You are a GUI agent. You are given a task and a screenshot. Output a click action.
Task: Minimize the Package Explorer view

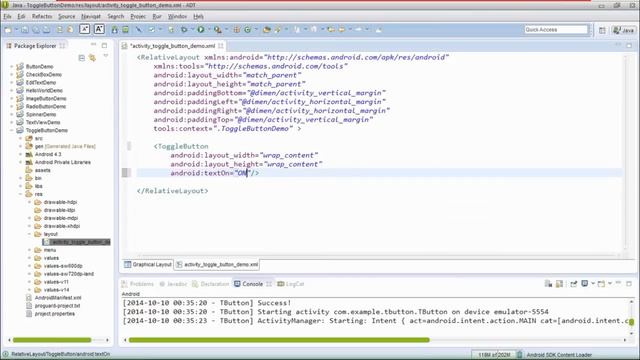(x=93, y=44)
